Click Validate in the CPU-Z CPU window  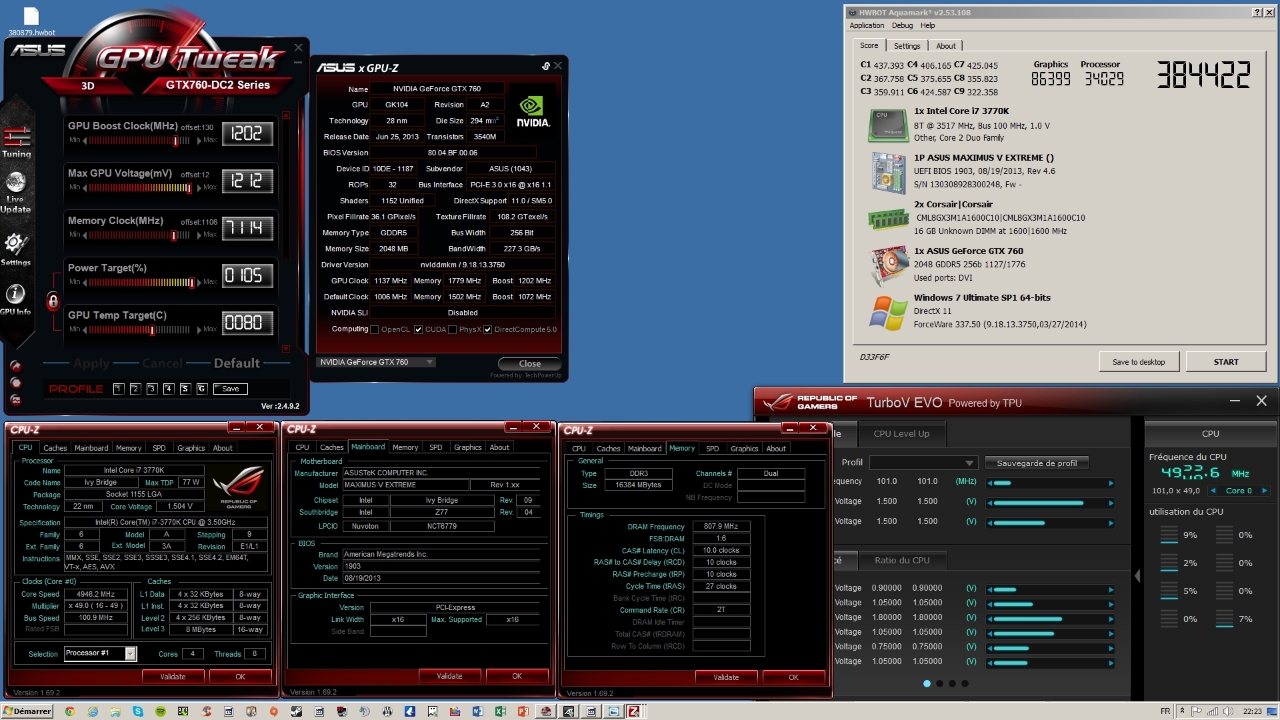click(x=173, y=676)
